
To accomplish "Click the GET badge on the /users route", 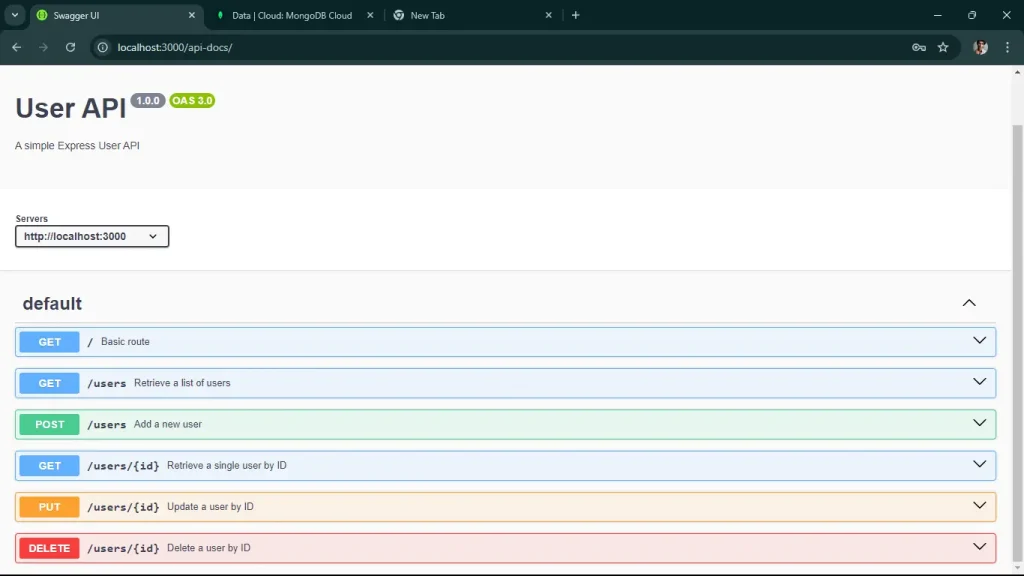I will 48,382.
